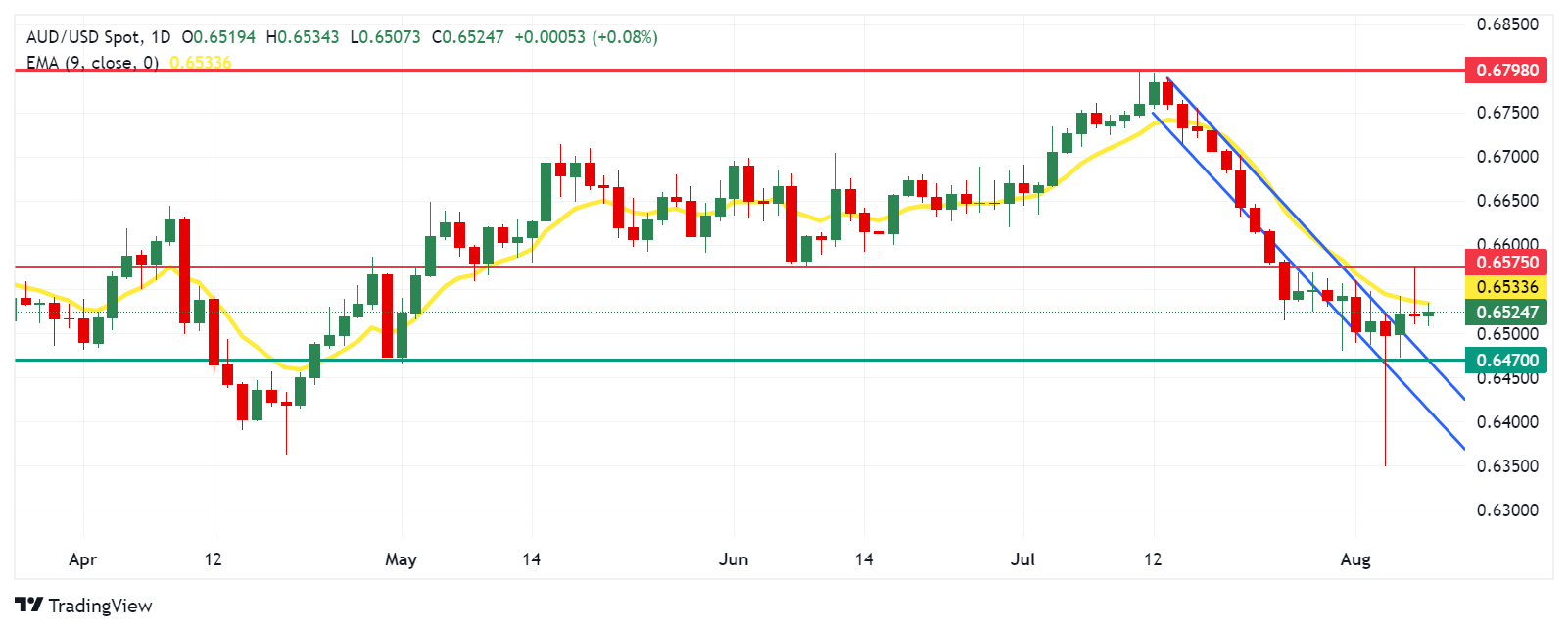Select the Jul date axis label

click(x=1022, y=559)
